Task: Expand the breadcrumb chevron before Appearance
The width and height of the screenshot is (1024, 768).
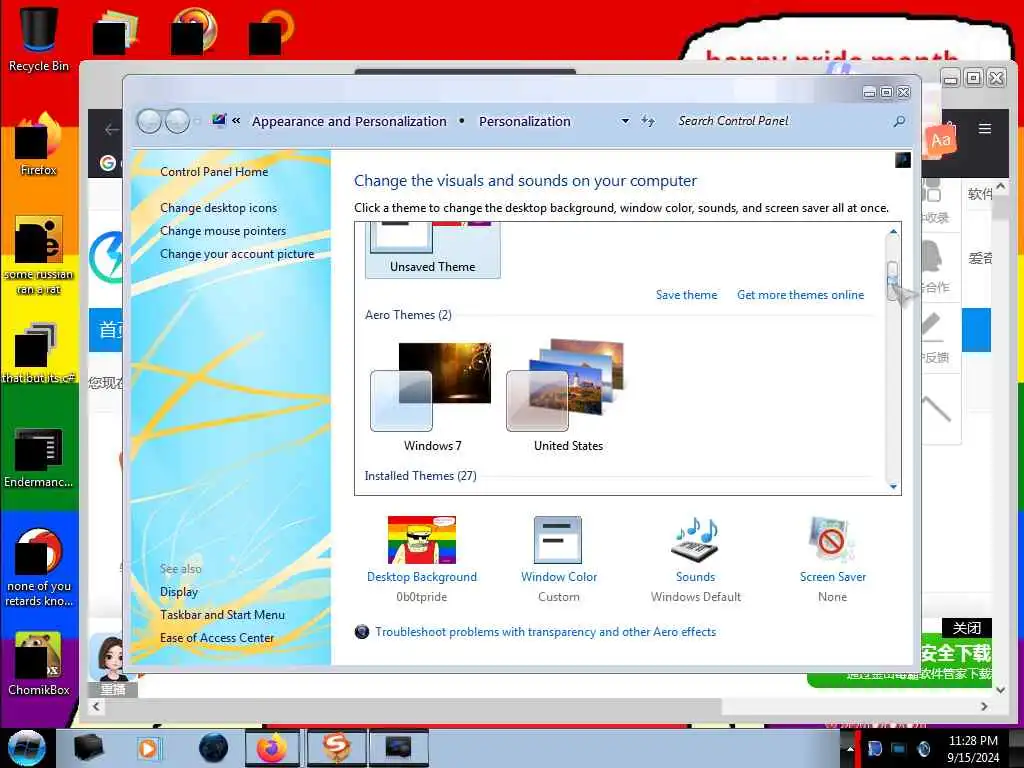Action: 236,121
